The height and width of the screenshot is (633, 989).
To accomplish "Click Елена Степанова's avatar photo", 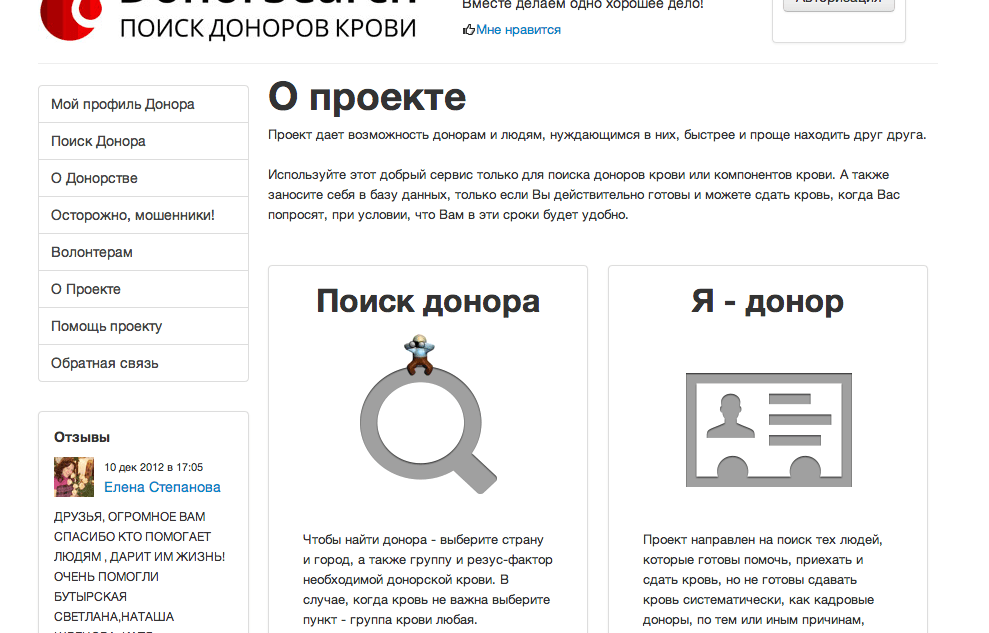I will [x=74, y=477].
